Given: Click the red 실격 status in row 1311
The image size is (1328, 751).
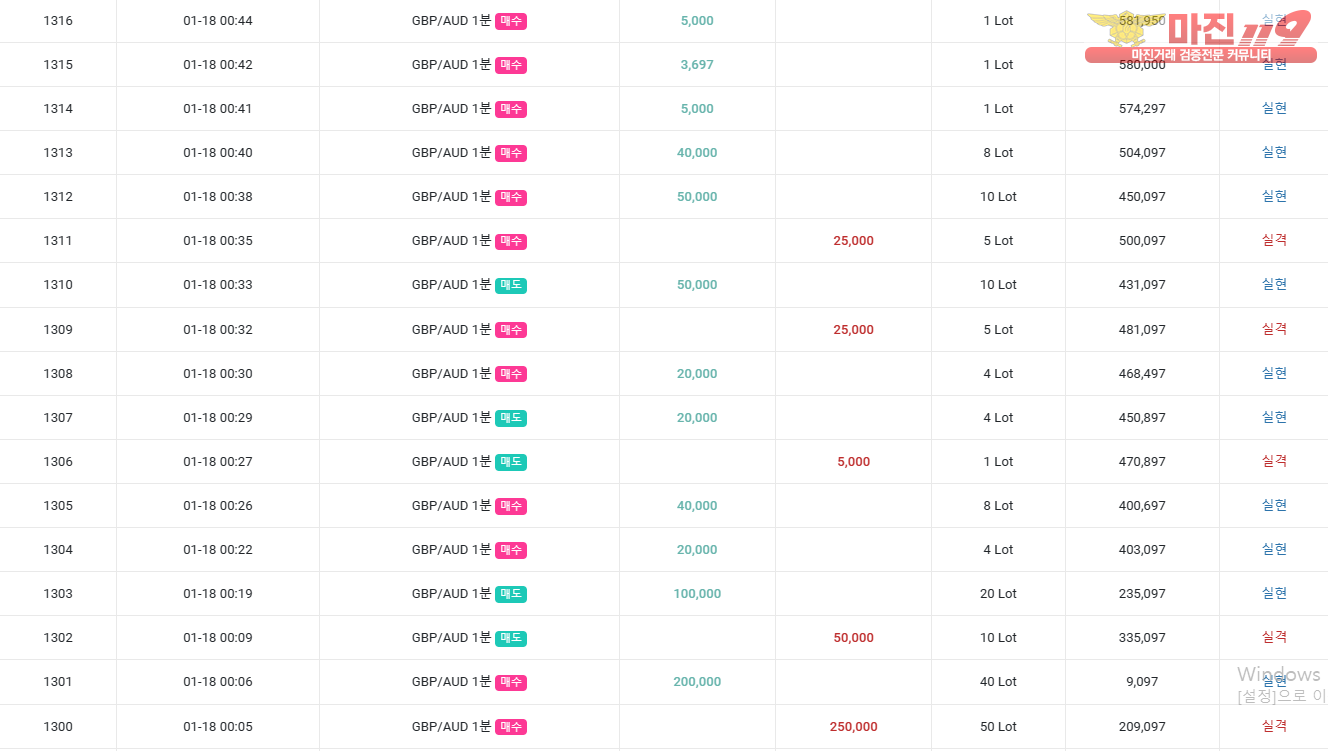Looking at the screenshot, I should 1274,240.
